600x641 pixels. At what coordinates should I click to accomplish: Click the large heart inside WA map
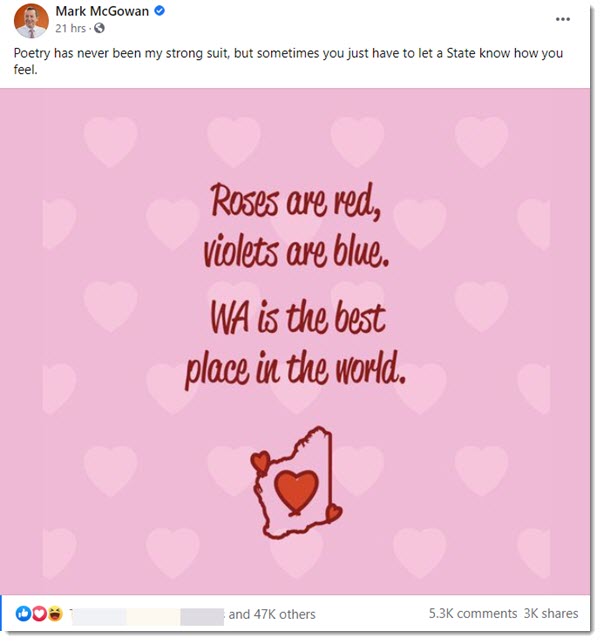(x=296, y=492)
